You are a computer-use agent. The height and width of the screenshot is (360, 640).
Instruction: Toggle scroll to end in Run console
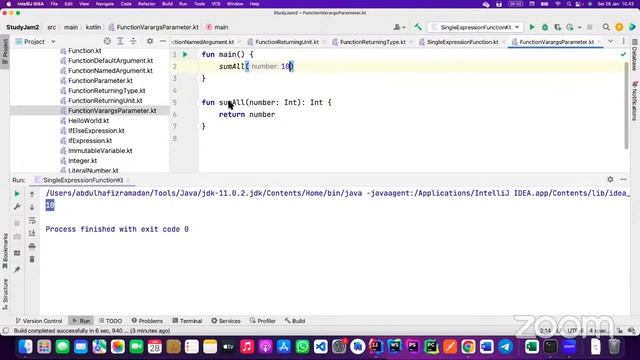coord(32,233)
